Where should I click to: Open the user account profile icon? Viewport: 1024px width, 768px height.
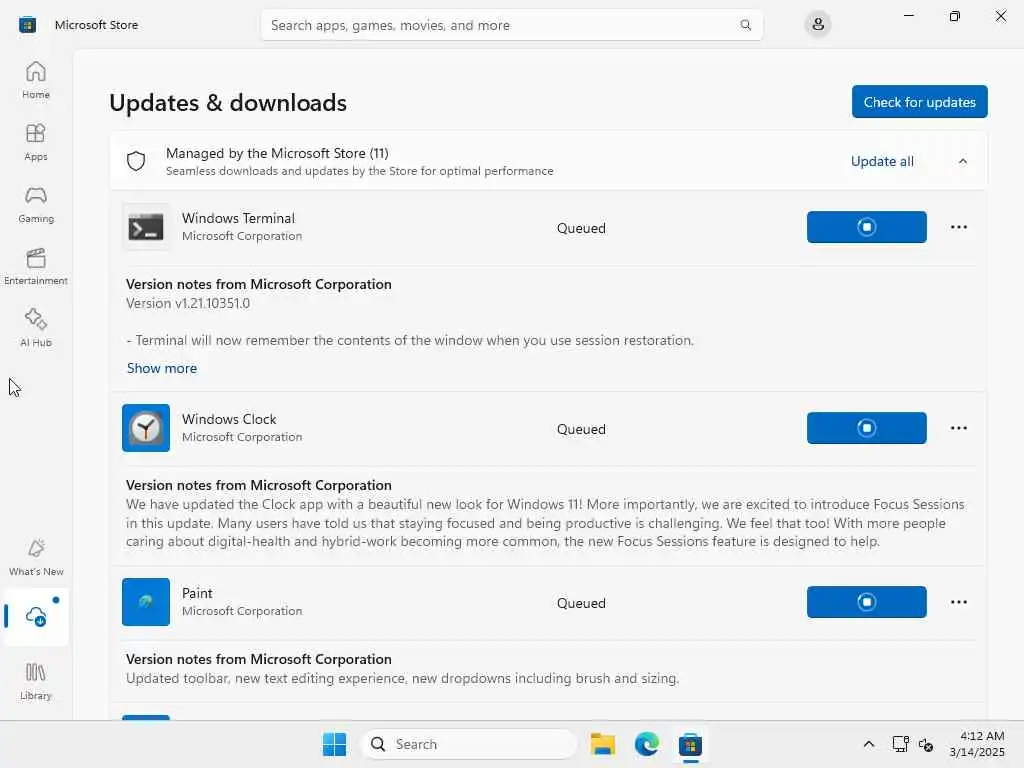(817, 25)
